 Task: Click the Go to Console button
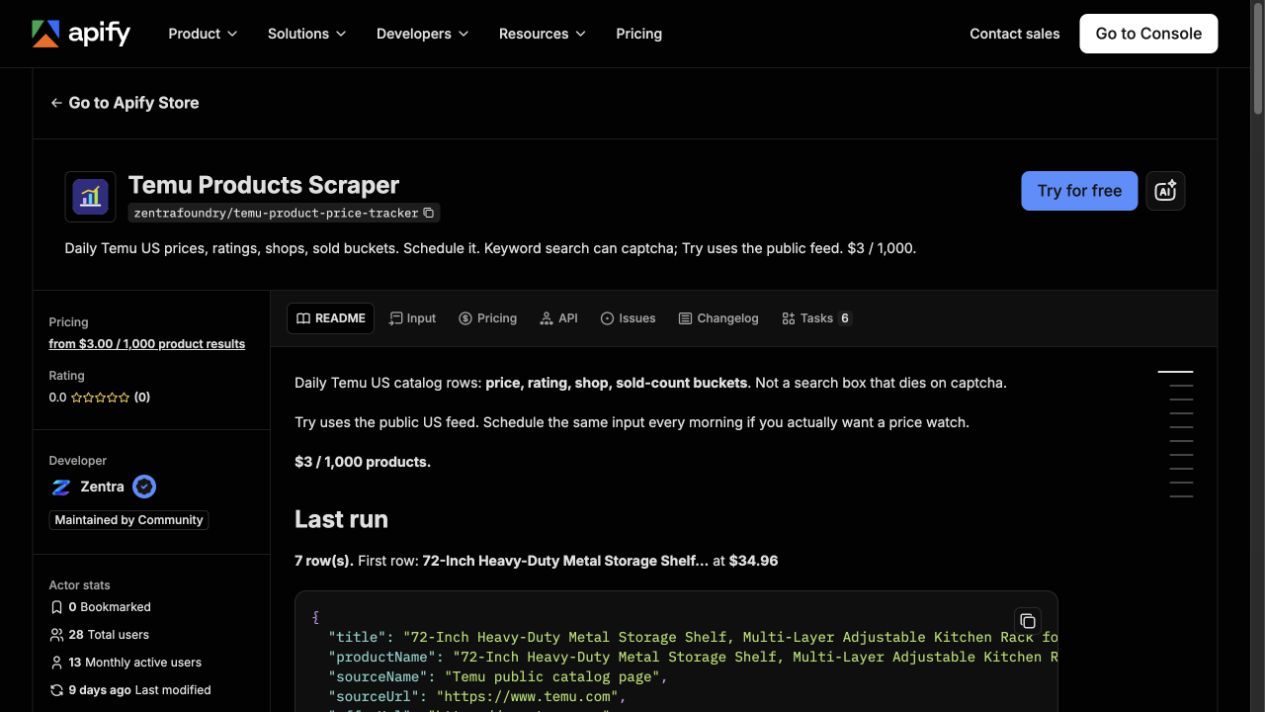coord(1148,33)
